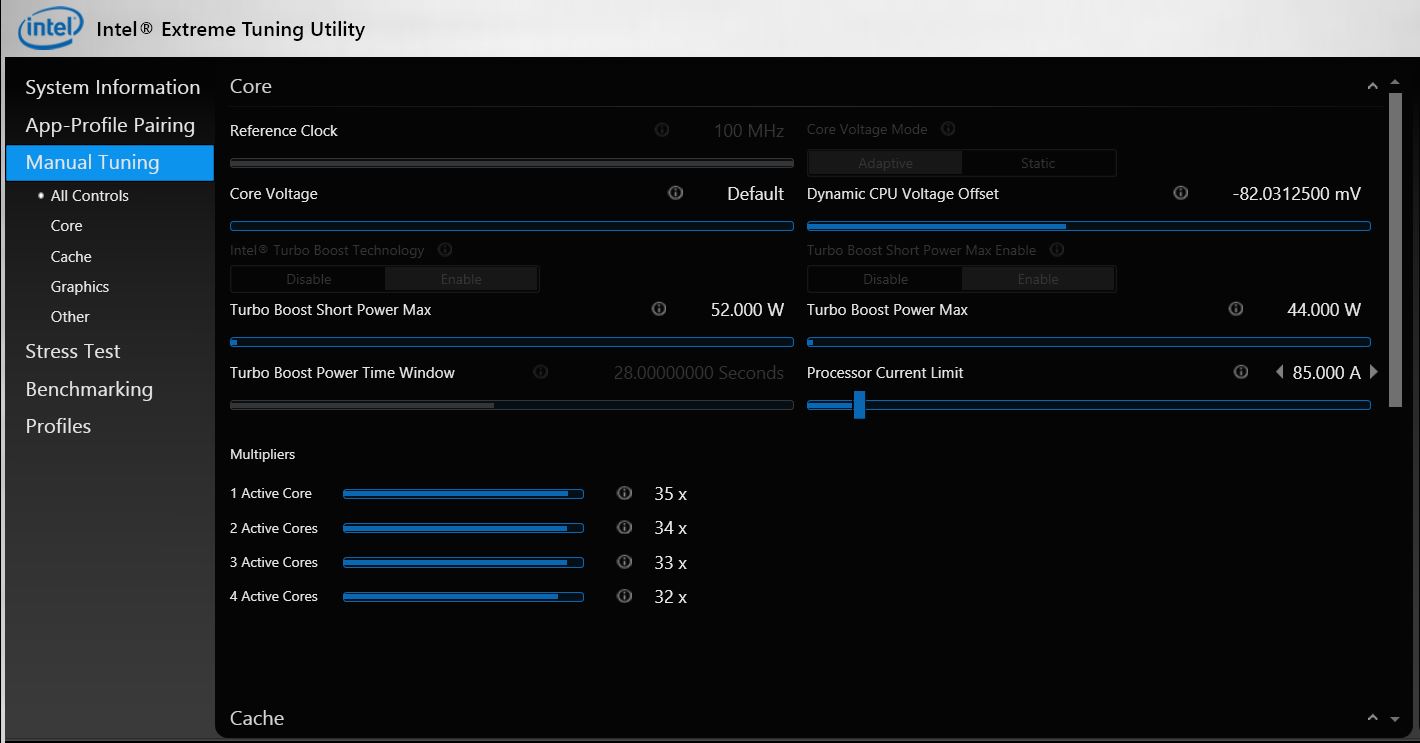This screenshot has height=743, width=1420.
Task: Set Intel Turbo Boost Technology to Enable
Action: click(x=461, y=279)
